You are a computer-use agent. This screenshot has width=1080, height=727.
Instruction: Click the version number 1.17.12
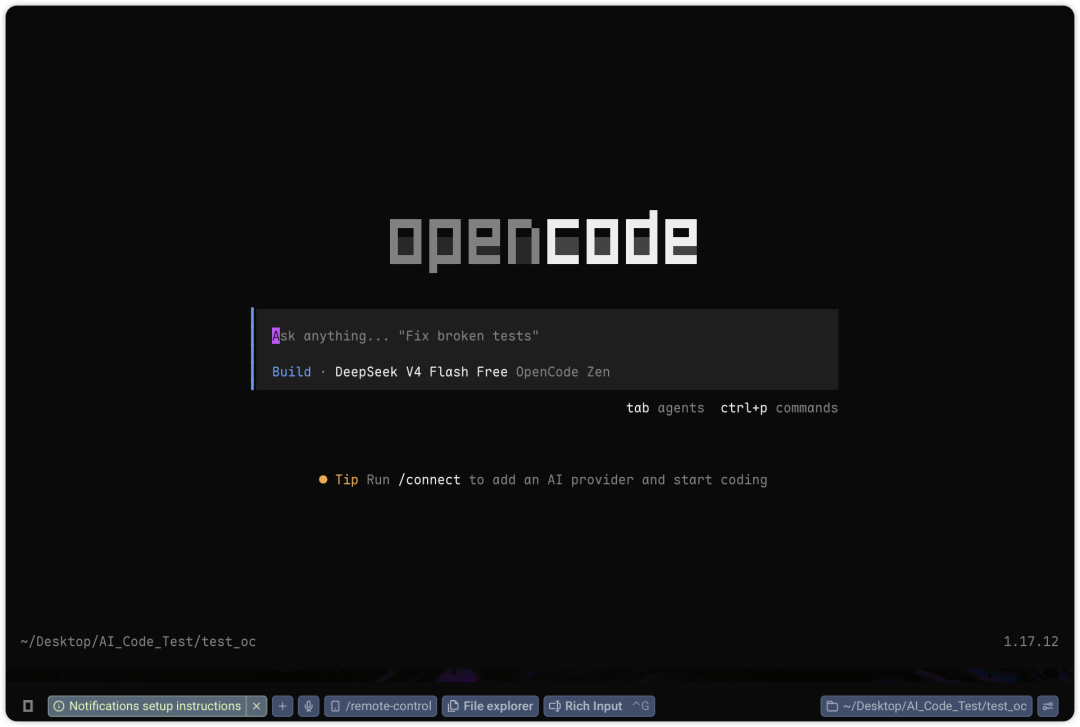point(1030,642)
